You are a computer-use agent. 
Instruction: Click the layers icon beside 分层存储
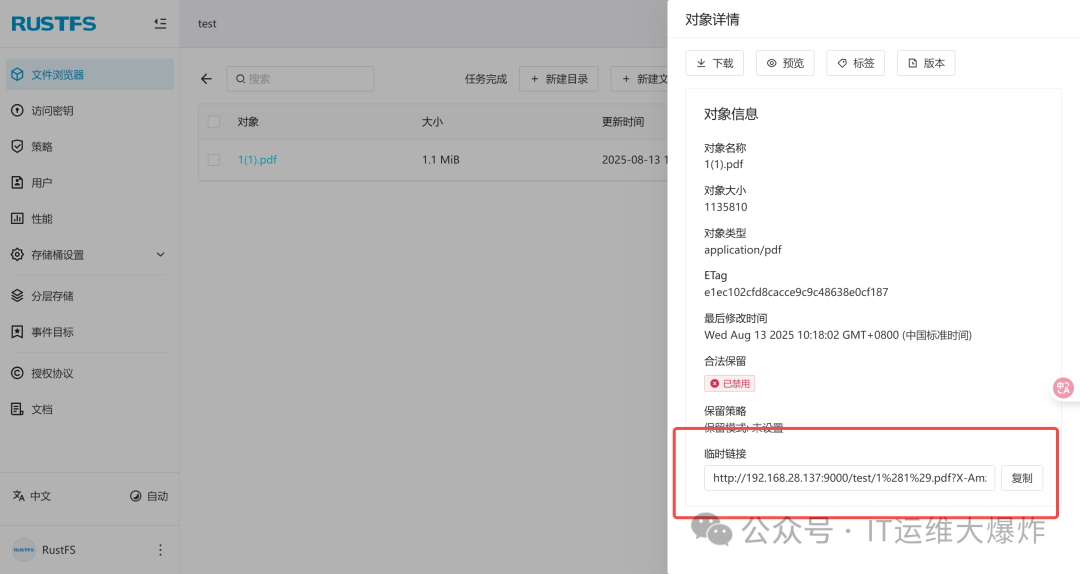point(17,296)
